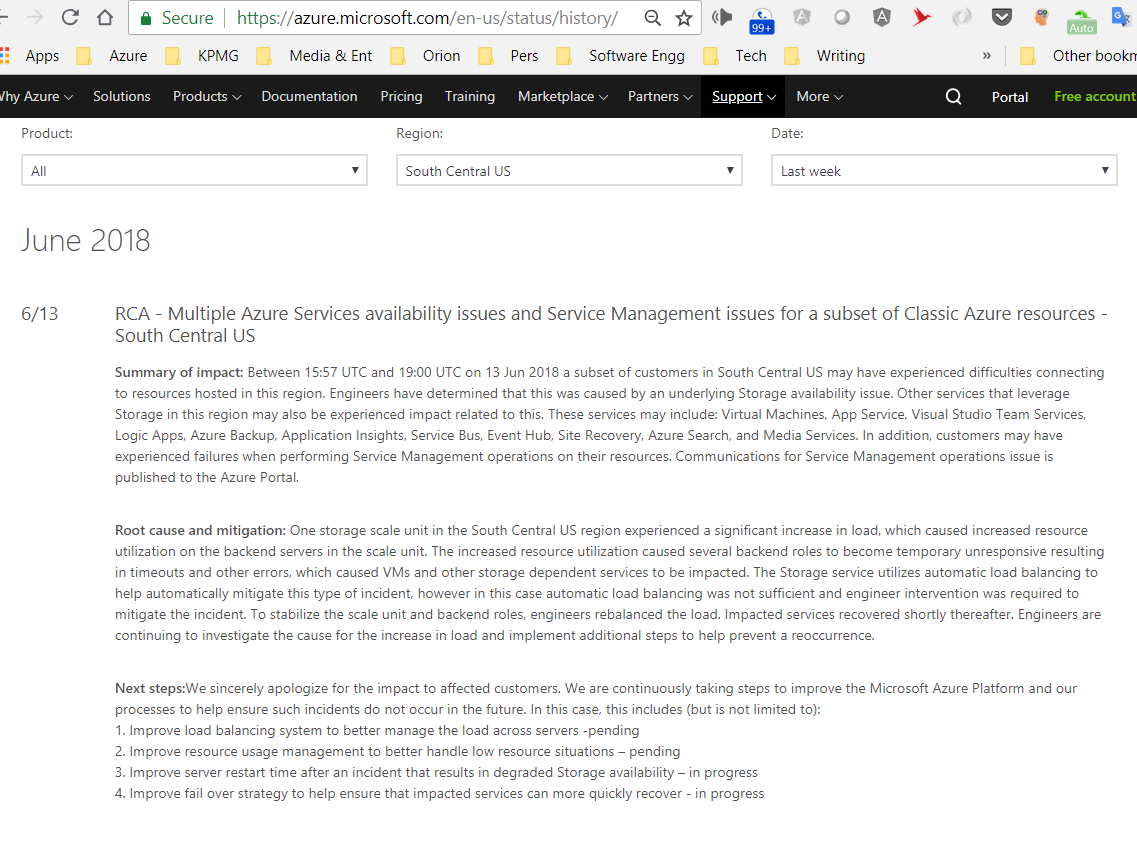Open the phone extension with 99+ badge
Viewport: 1137px width, 841px height.
(761, 20)
